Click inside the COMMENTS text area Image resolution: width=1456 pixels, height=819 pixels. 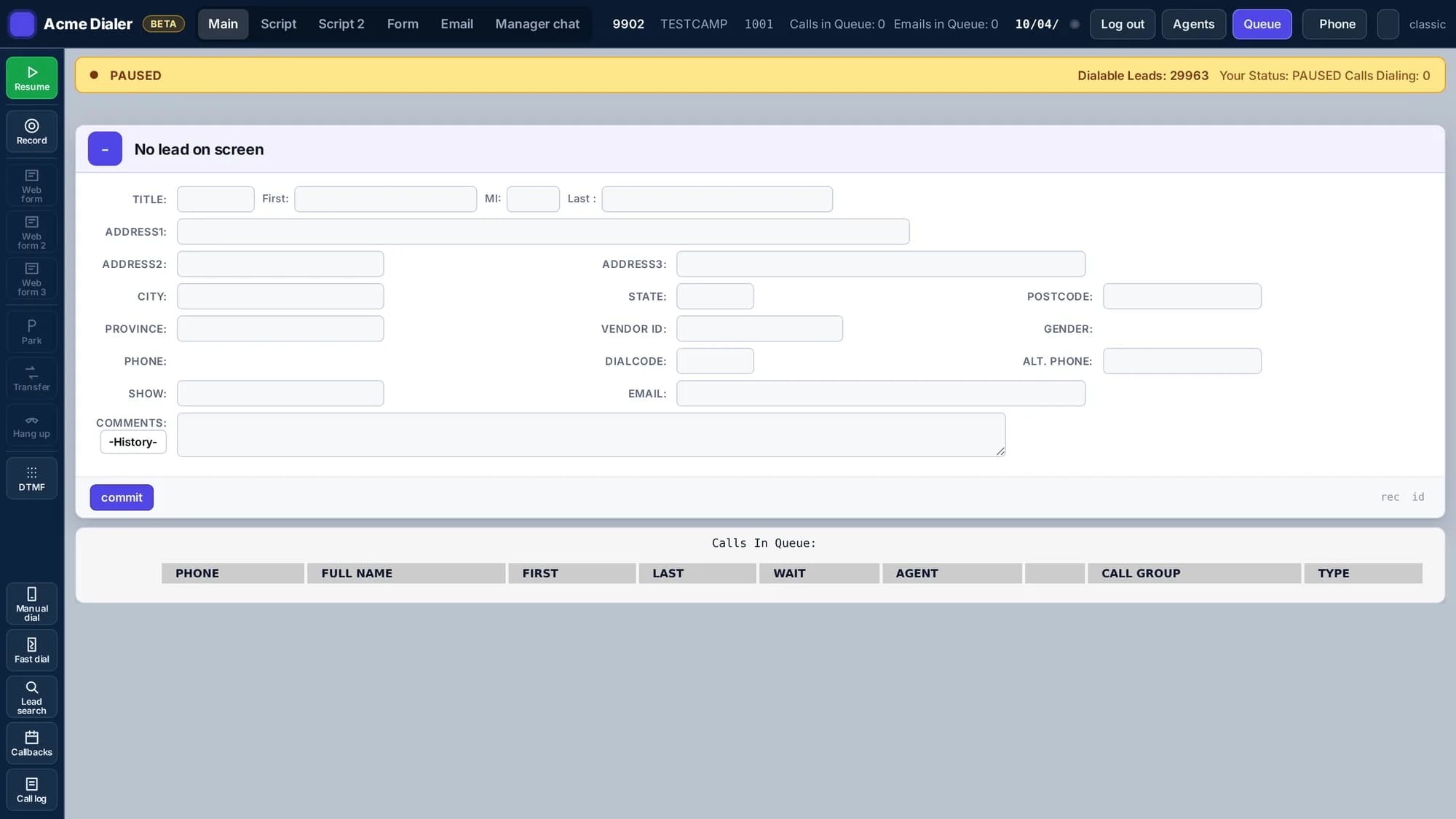click(591, 435)
